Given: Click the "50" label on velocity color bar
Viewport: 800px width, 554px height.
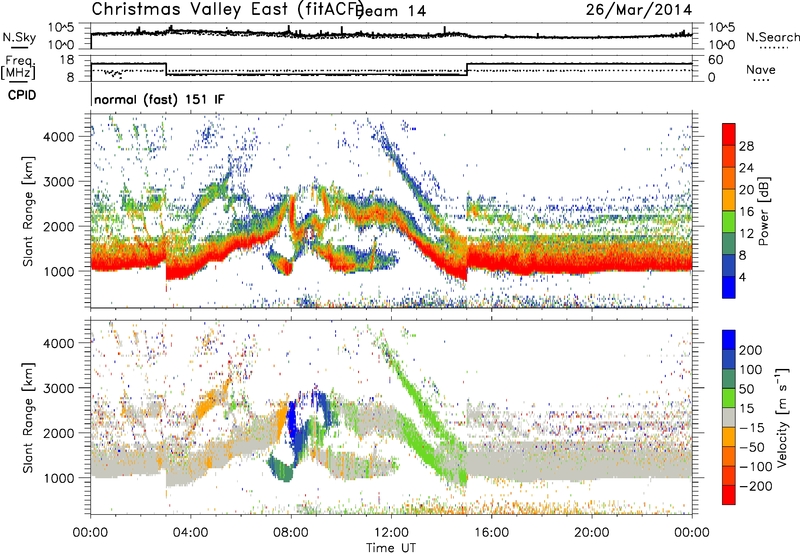Looking at the screenshot, I should click(746, 389).
